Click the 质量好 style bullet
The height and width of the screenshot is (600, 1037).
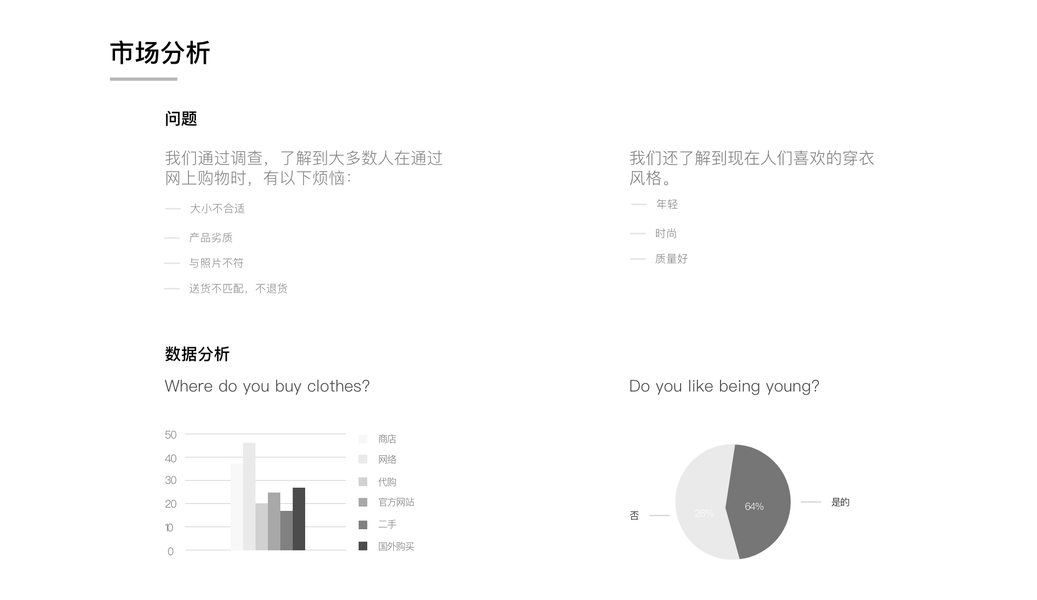[671, 259]
